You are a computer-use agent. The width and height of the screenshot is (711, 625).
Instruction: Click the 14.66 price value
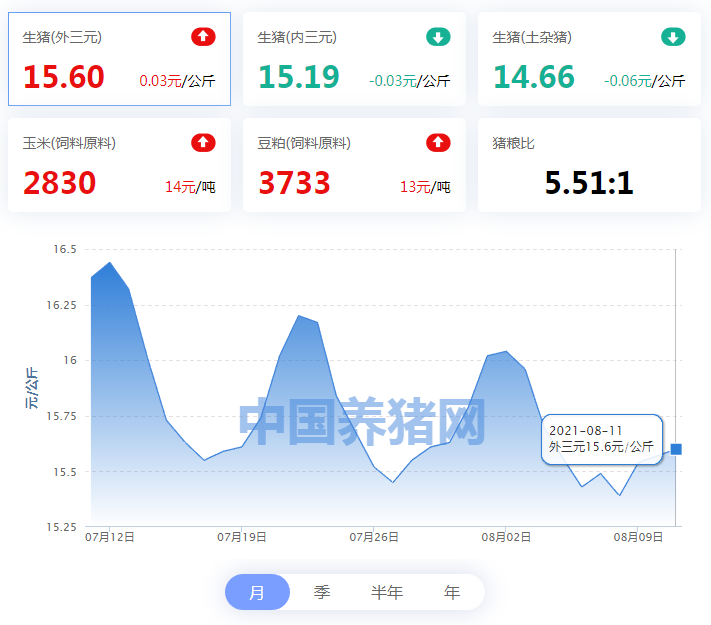point(534,76)
